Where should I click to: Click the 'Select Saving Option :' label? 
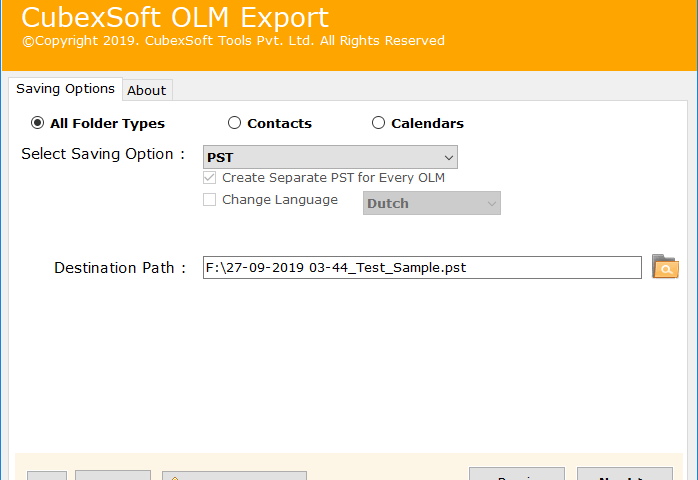click(103, 154)
